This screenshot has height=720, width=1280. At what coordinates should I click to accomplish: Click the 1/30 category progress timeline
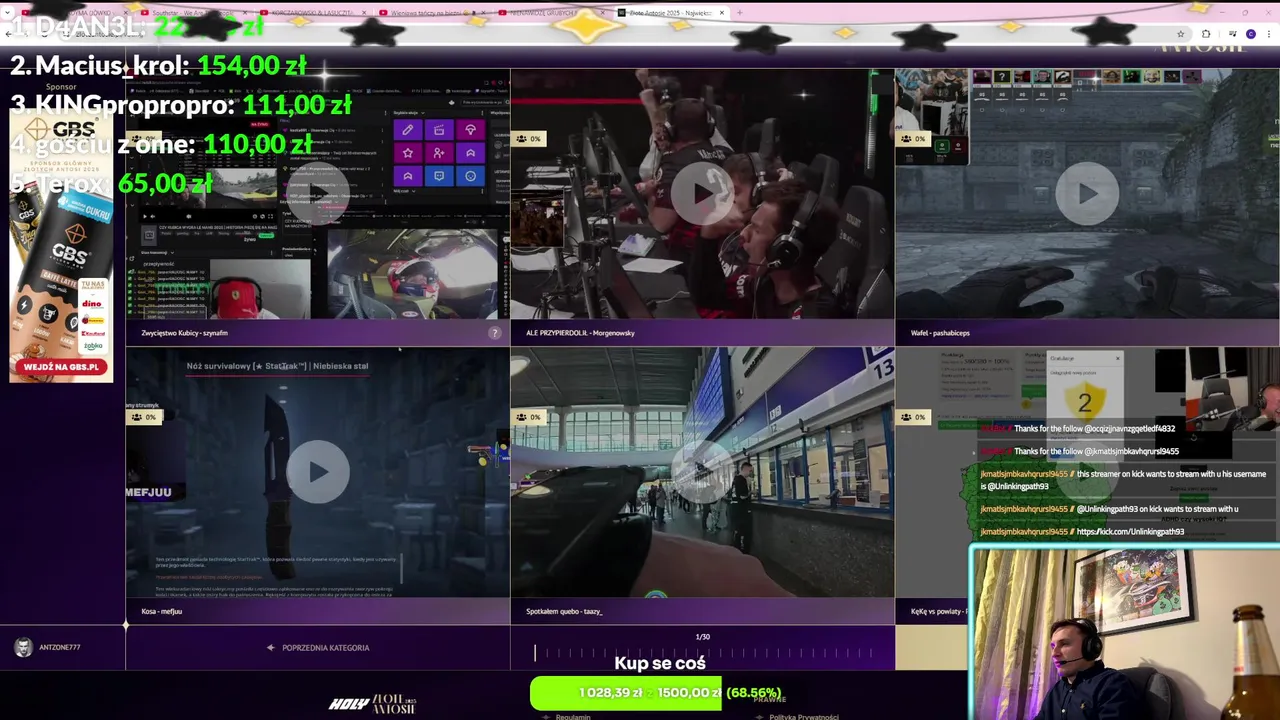[x=702, y=653]
